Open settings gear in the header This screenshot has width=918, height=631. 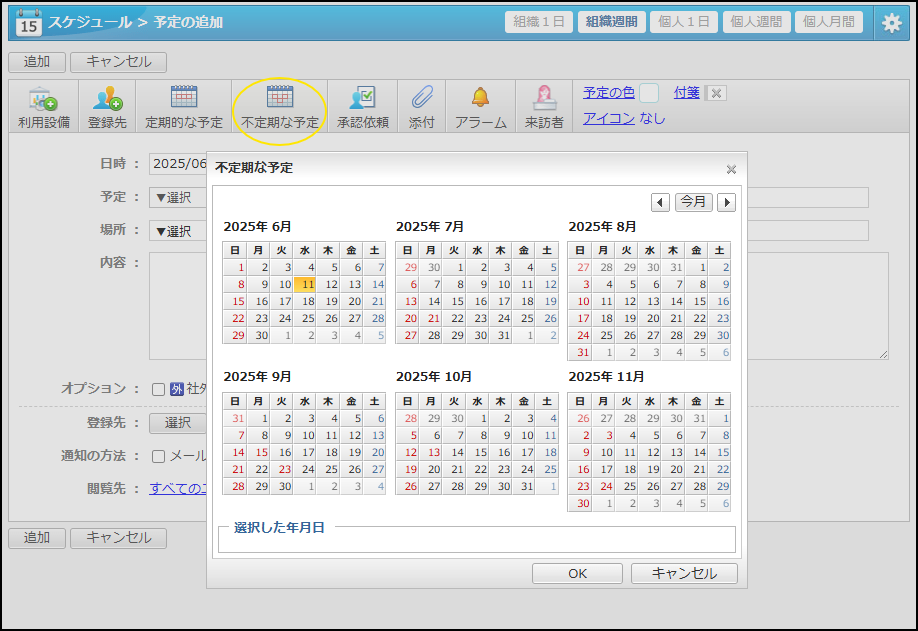(892, 23)
